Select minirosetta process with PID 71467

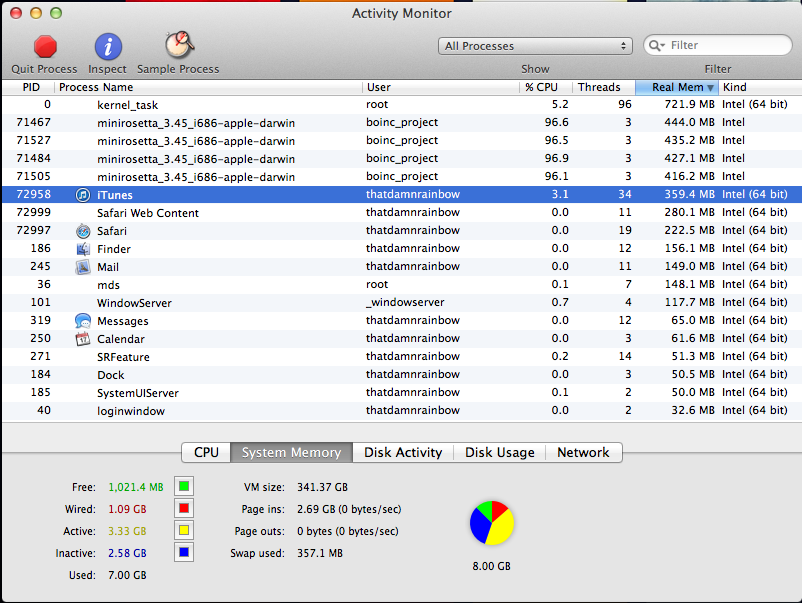pyautogui.click(x=402, y=123)
